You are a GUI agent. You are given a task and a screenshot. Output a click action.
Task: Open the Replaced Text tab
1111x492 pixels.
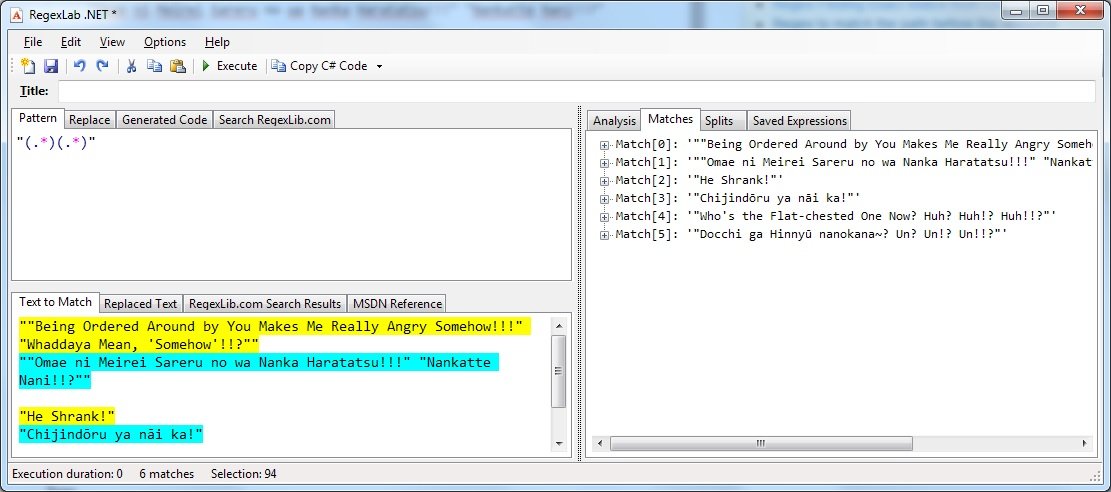pos(141,303)
